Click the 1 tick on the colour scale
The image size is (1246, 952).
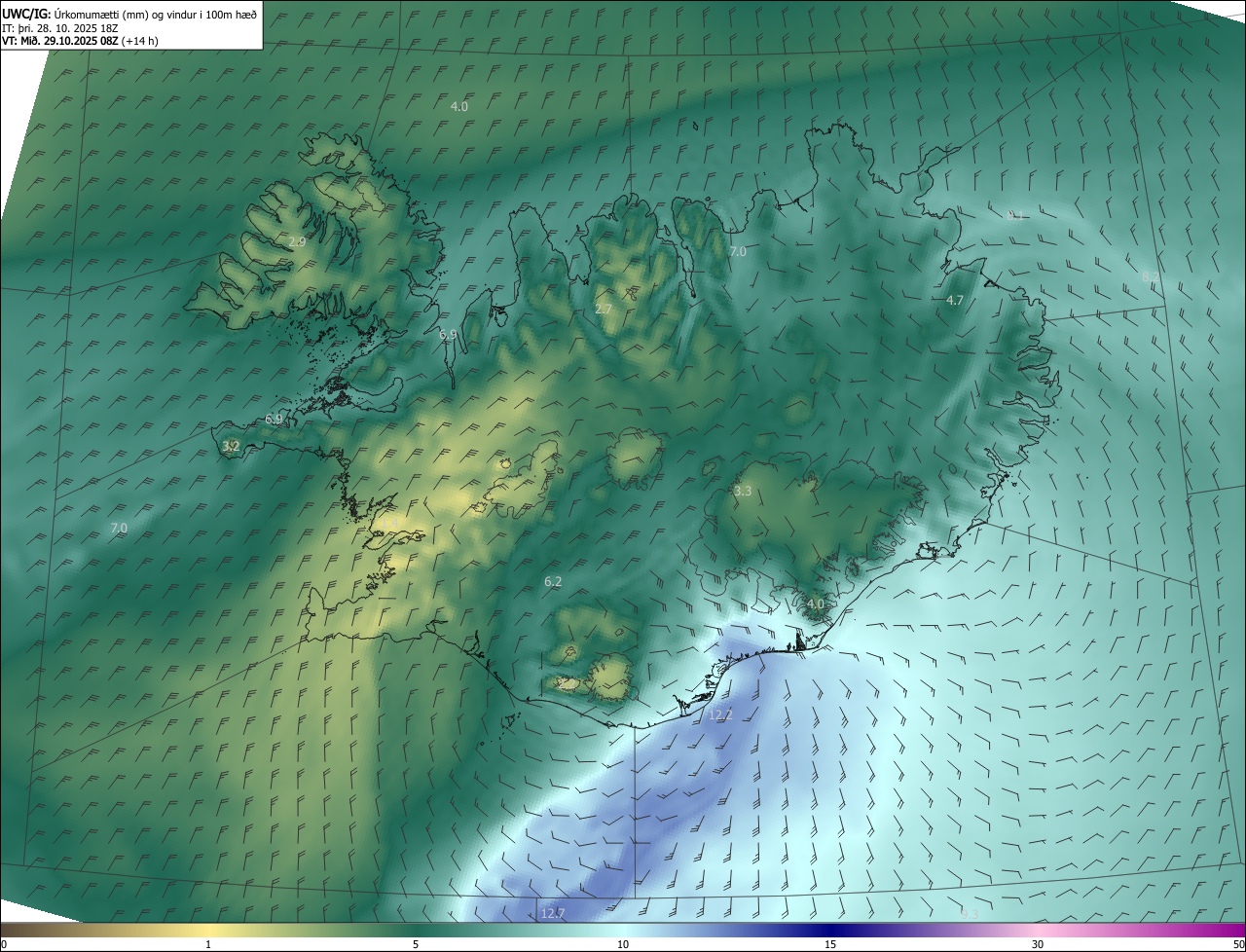tap(208, 945)
